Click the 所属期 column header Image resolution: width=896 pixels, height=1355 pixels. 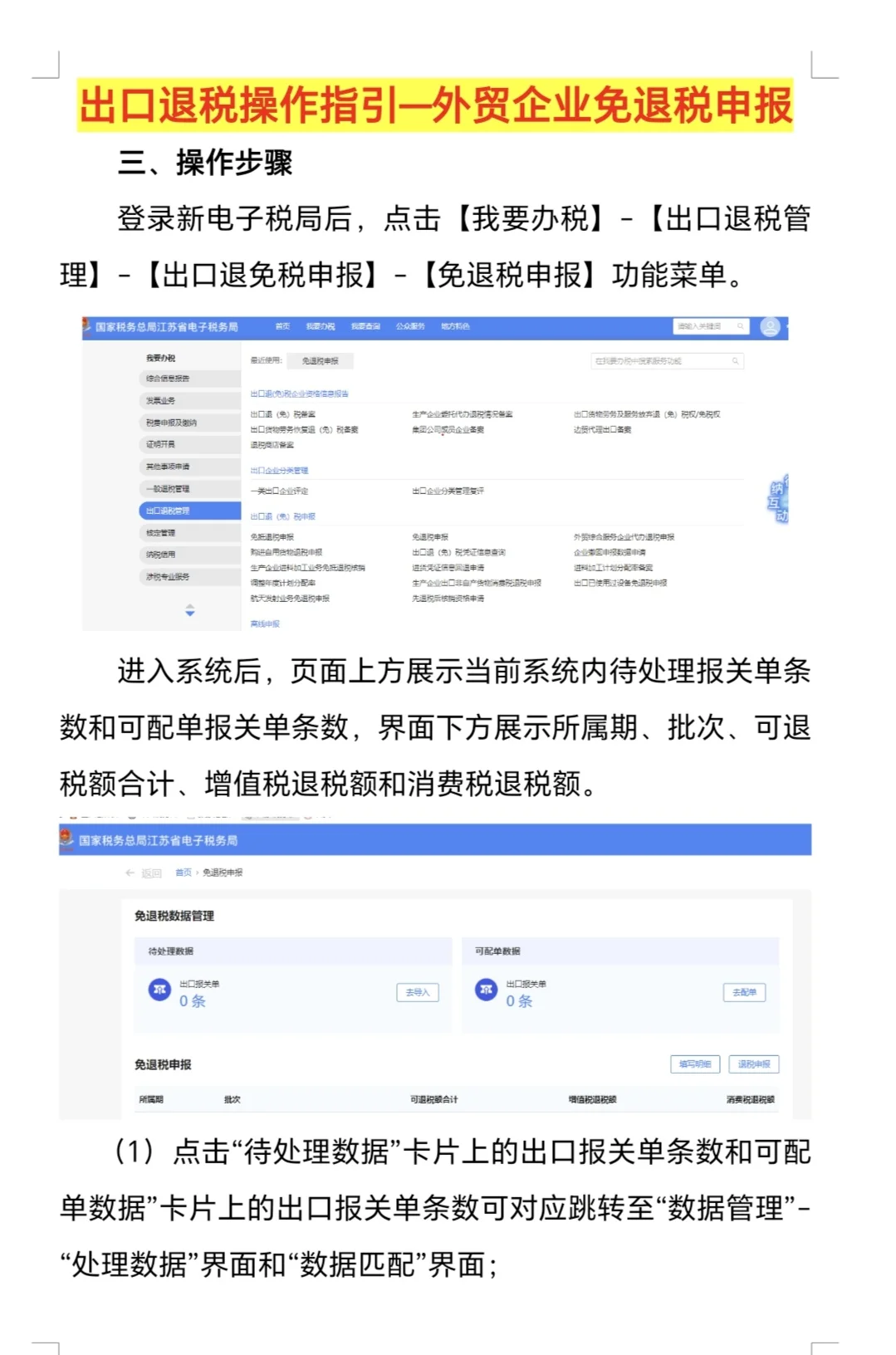tap(151, 1099)
